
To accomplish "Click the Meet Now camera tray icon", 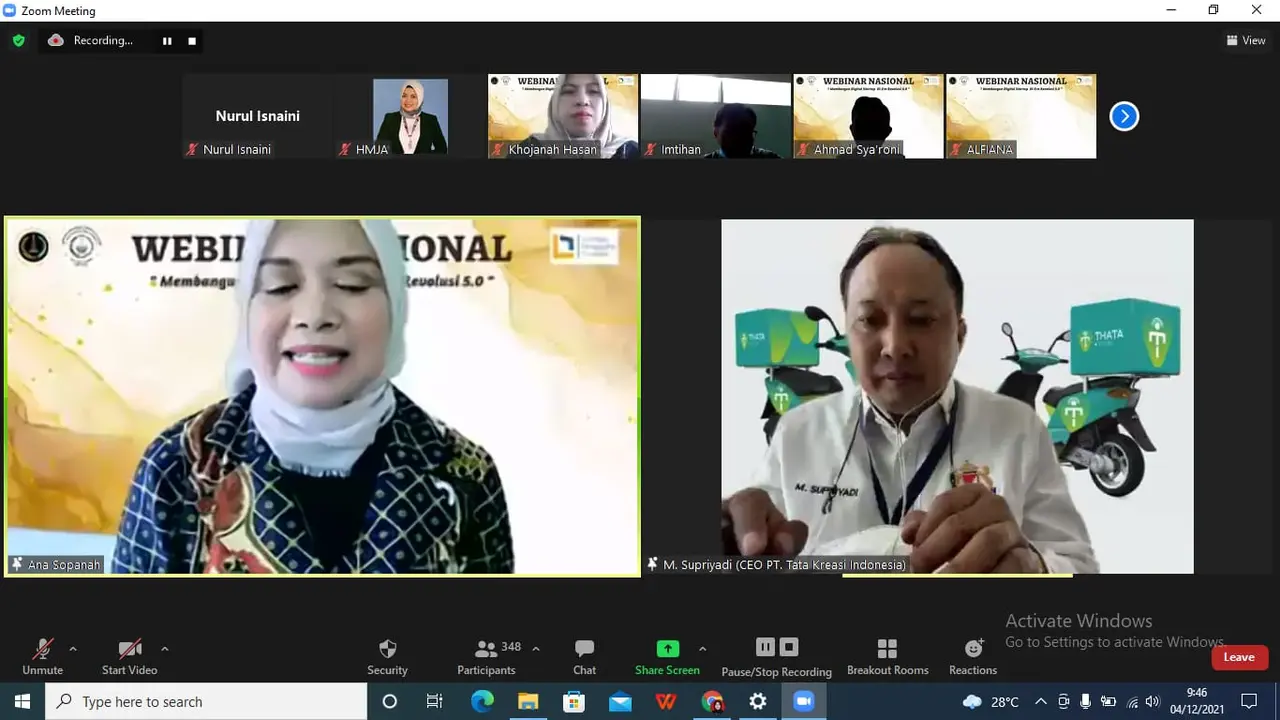I will (x=1063, y=701).
